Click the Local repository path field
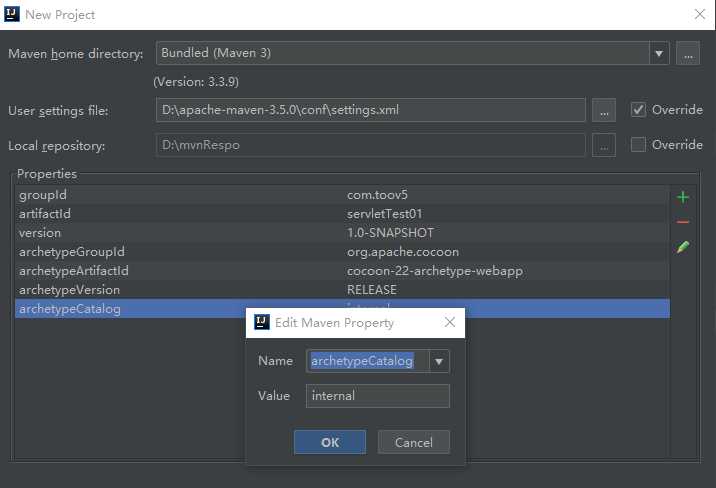The width and height of the screenshot is (716, 488). click(371, 145)
